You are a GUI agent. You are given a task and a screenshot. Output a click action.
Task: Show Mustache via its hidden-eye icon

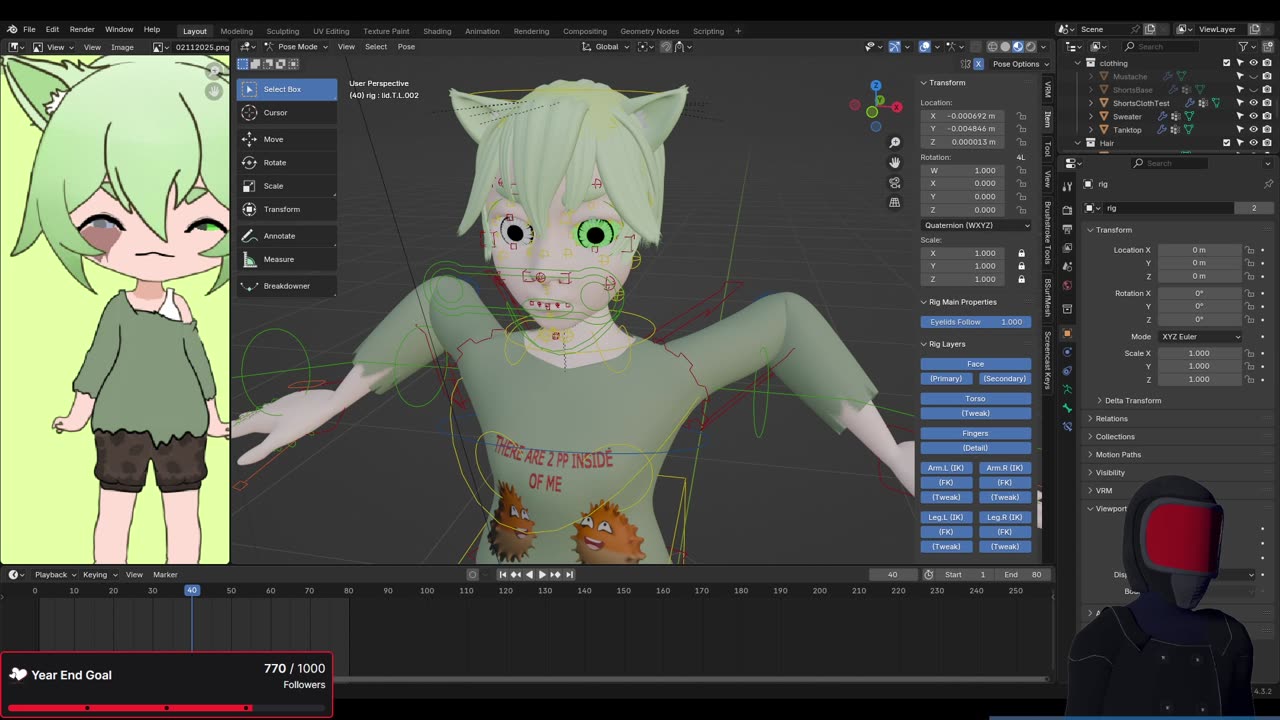[x=1253, y=76]
